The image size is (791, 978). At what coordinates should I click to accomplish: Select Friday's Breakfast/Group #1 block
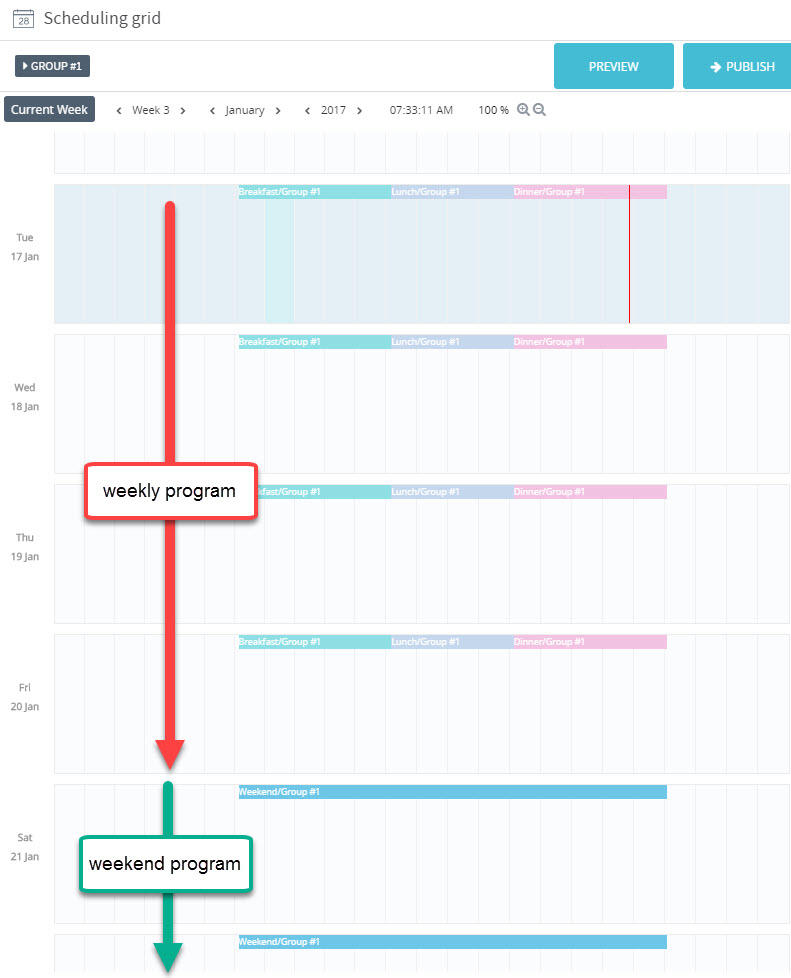coord(314,642)
